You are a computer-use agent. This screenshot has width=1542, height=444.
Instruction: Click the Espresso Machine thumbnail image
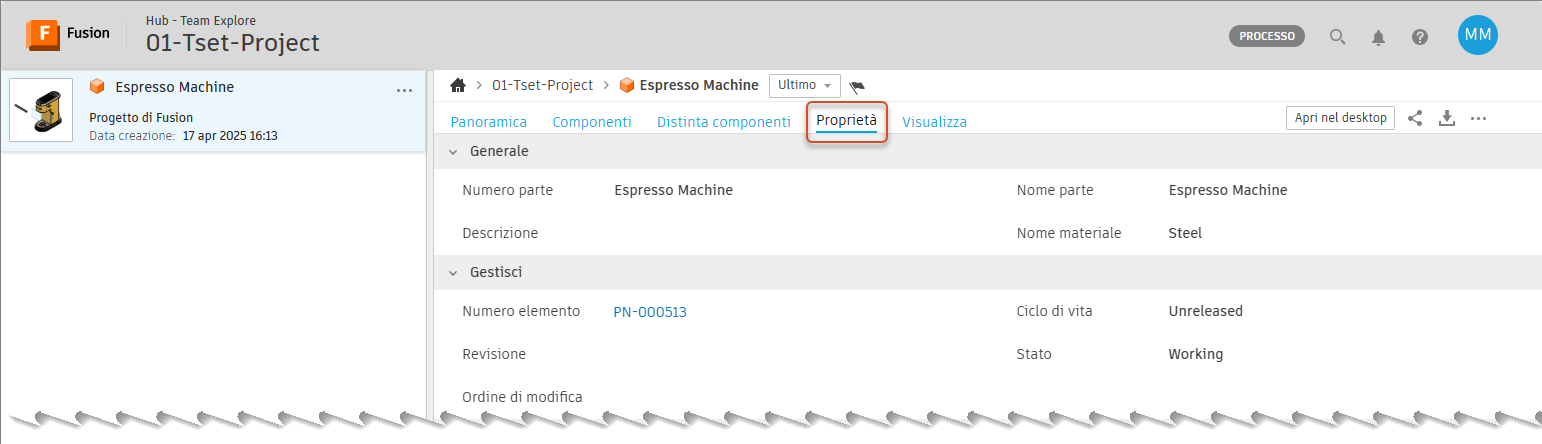point(41,109)
